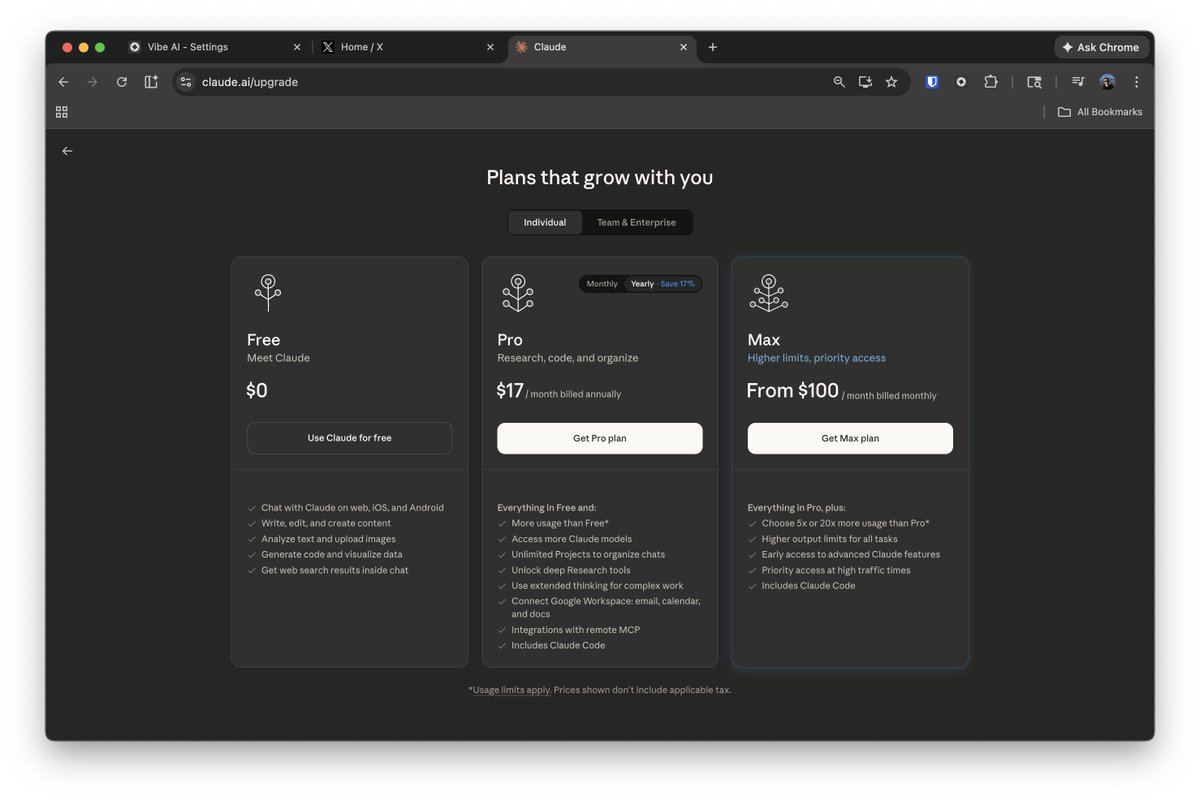The image size is (1200, 801).
Task: Open the Extensions puzzle piece menu
Action: pos(991,82)
